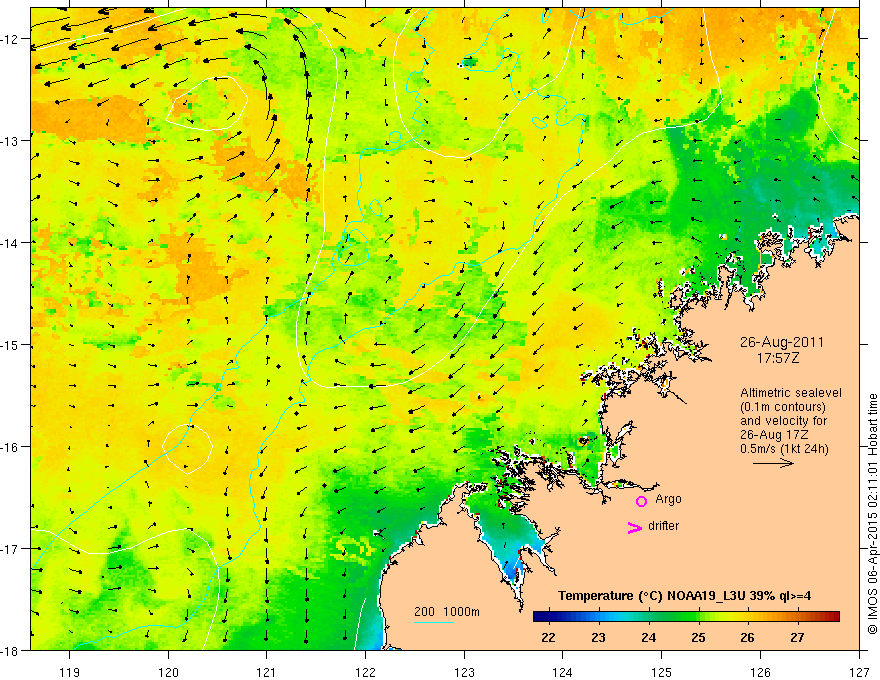Click the "200 1000m" depth contour label
The image size is (880, 680).
447,612
